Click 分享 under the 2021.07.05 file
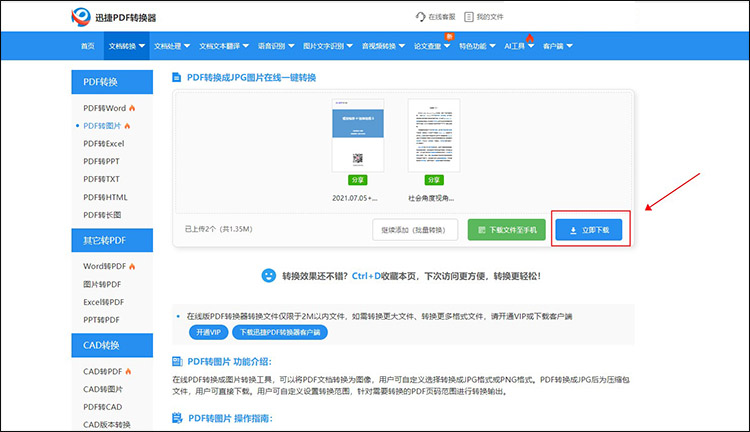The height and width of the screenshot is (432, 750). (x=358, y=180)
